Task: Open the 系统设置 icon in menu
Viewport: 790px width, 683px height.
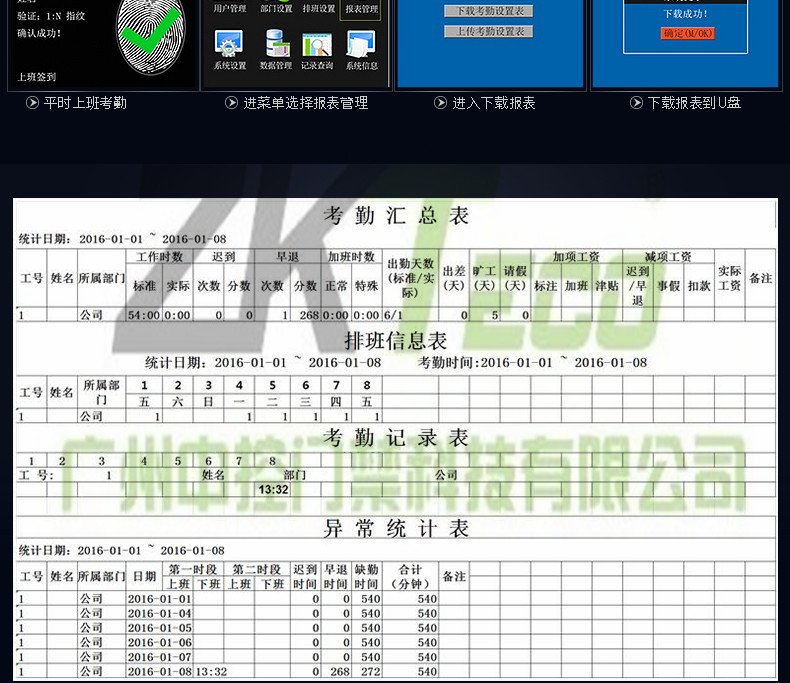Action: coord(230,45)
